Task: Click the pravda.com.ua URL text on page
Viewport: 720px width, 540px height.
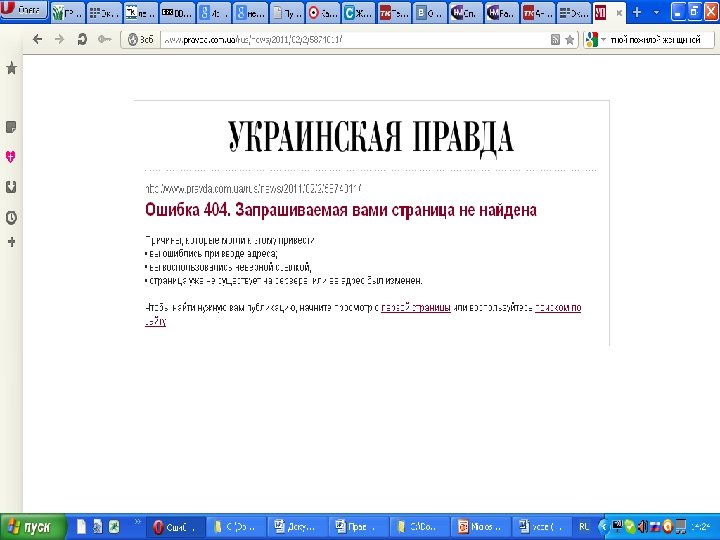Action: point(253,189)
